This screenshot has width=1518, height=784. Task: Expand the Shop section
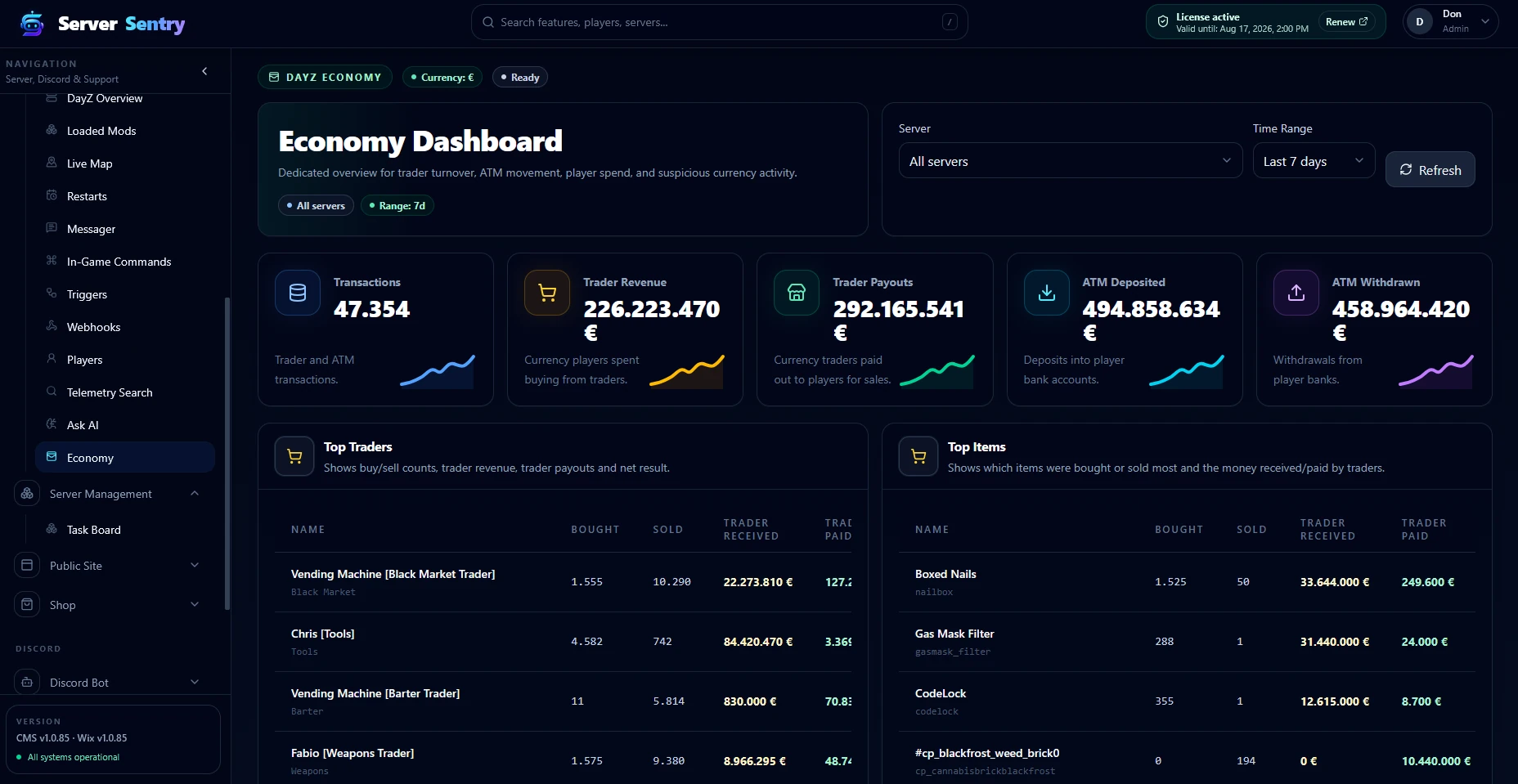pyautogui.click(x=195, y=604)
